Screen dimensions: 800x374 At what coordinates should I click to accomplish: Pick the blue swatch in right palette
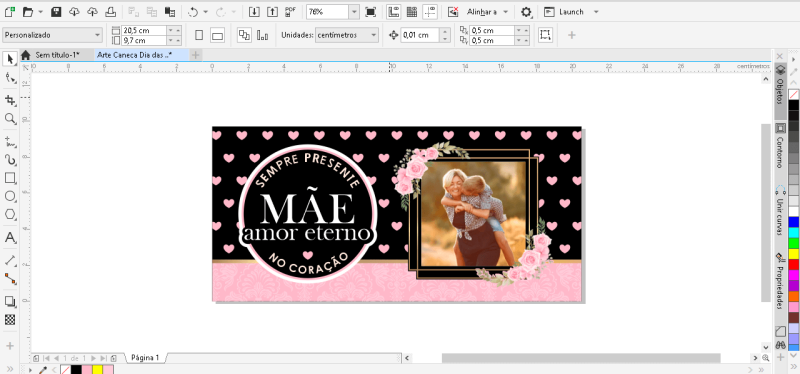[793, 222]
